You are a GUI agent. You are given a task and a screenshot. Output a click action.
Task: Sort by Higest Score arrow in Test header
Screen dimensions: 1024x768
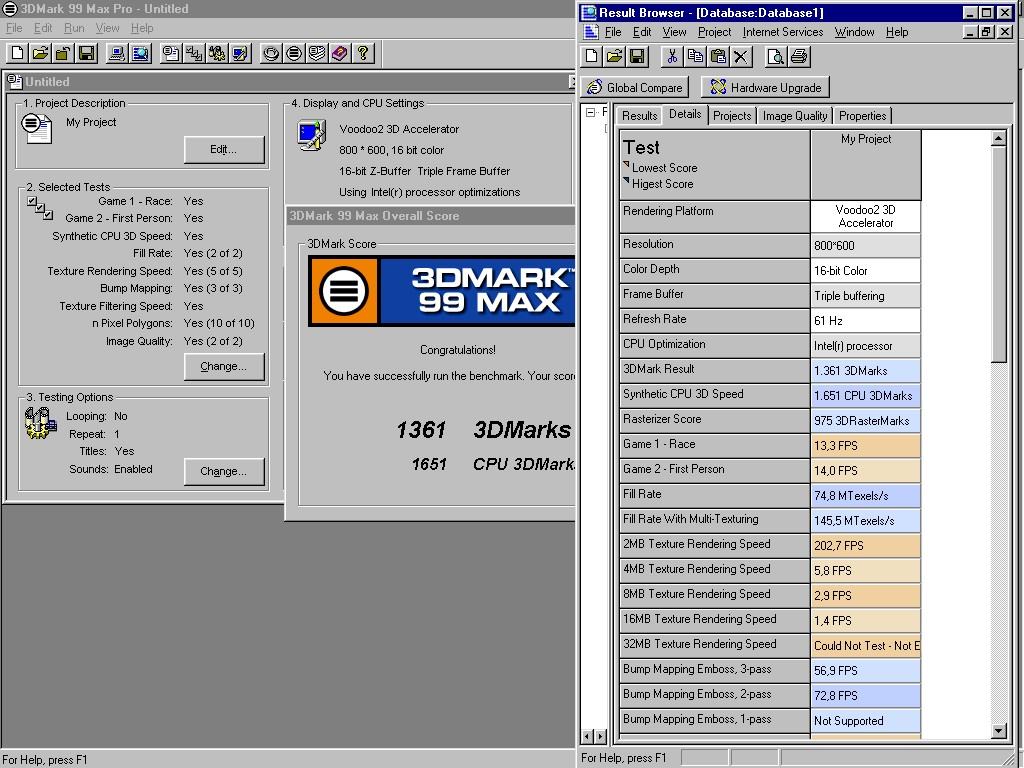[x=626, y=180]
